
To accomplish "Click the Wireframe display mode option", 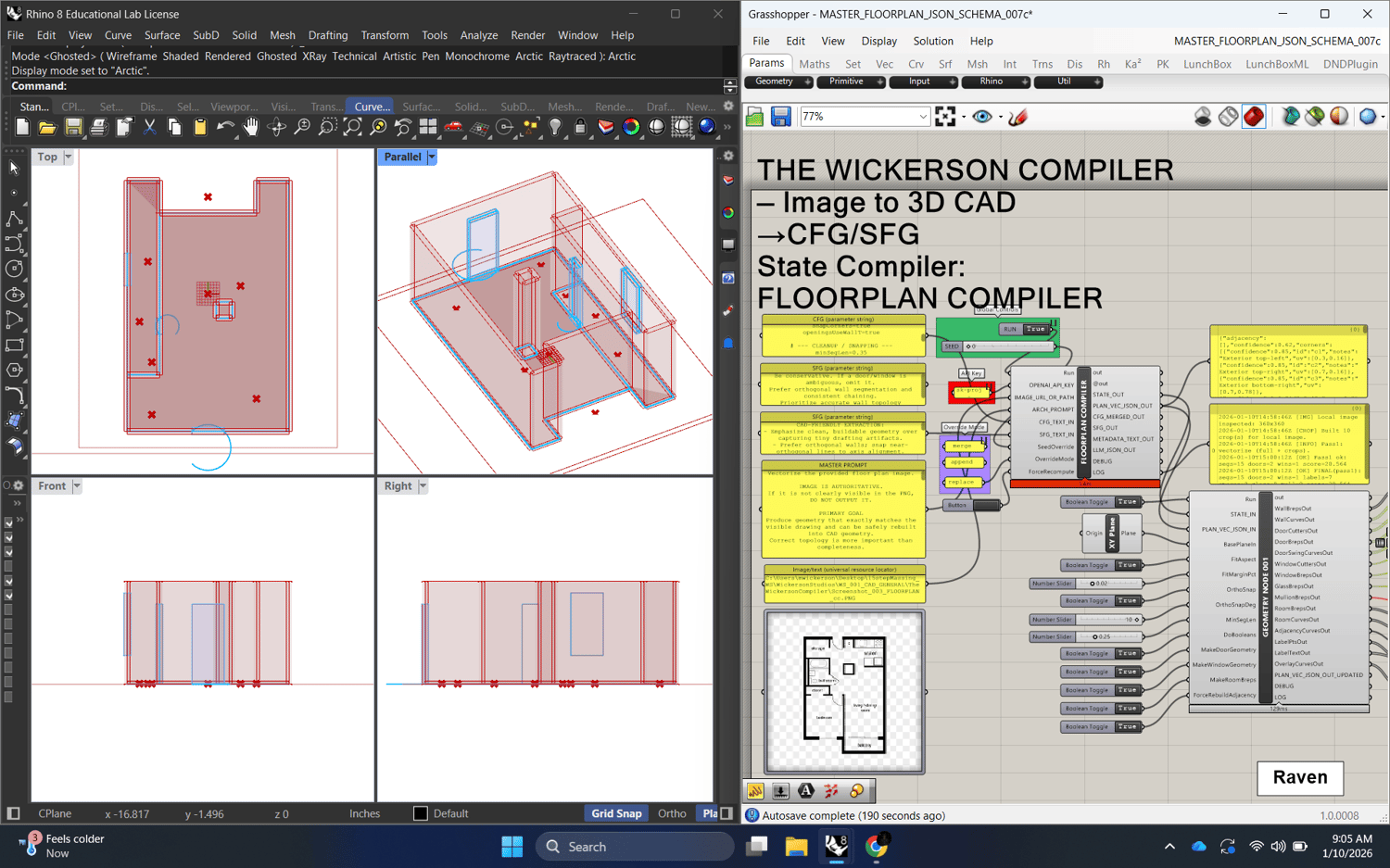I will click(x=131, y=56).
